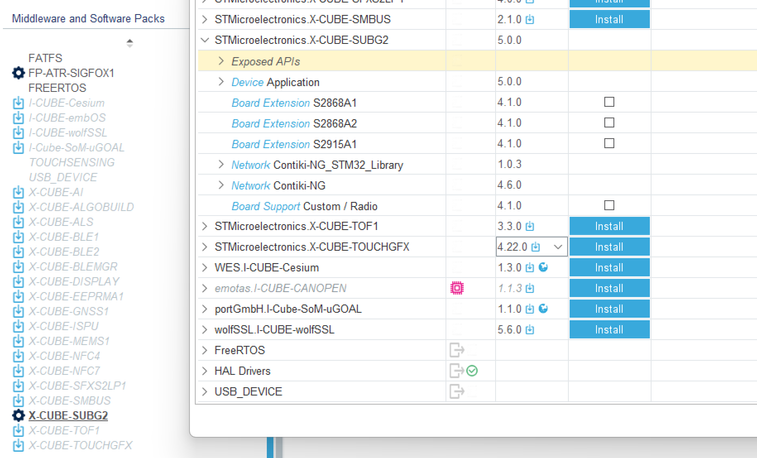Select TOUCHSENSING in the sidebar list
The height and width of the screenshot is (458, 757).
click(x=71, y=162)
